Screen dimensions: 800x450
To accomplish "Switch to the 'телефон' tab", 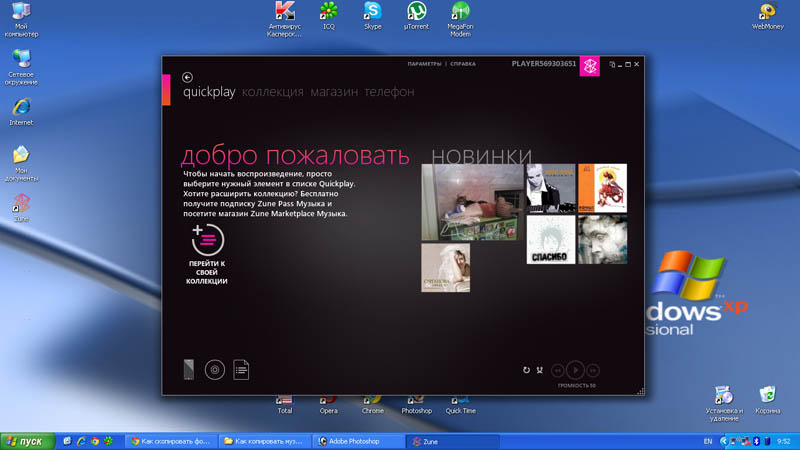I will click(x=389, y=92).
